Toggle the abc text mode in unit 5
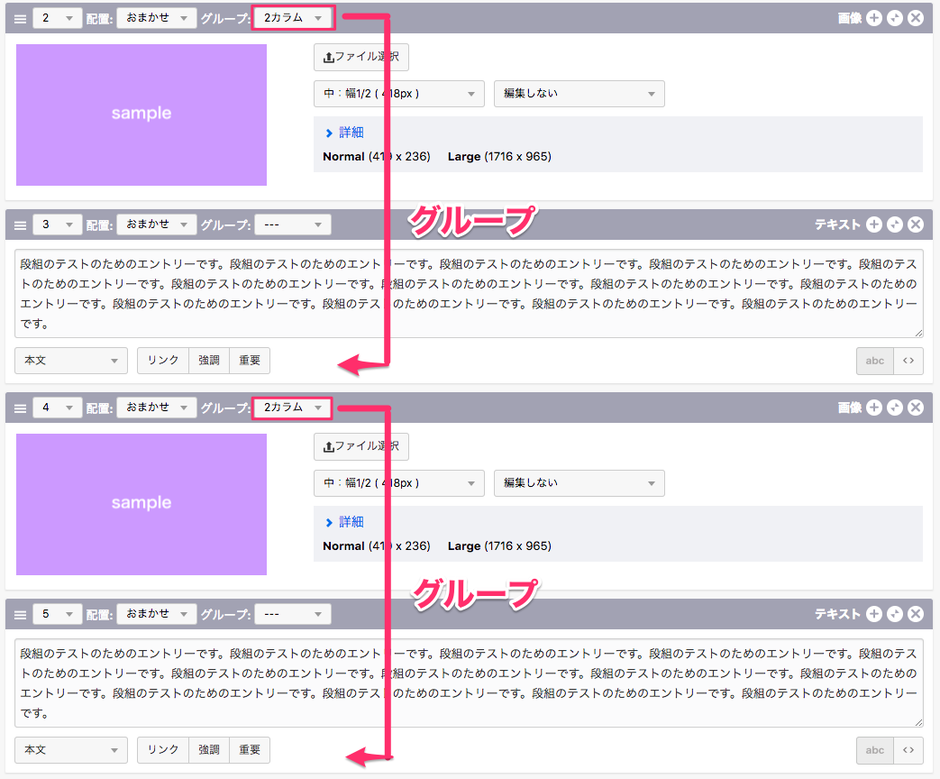This screenshot has height=779, width=940. point(874,750)
